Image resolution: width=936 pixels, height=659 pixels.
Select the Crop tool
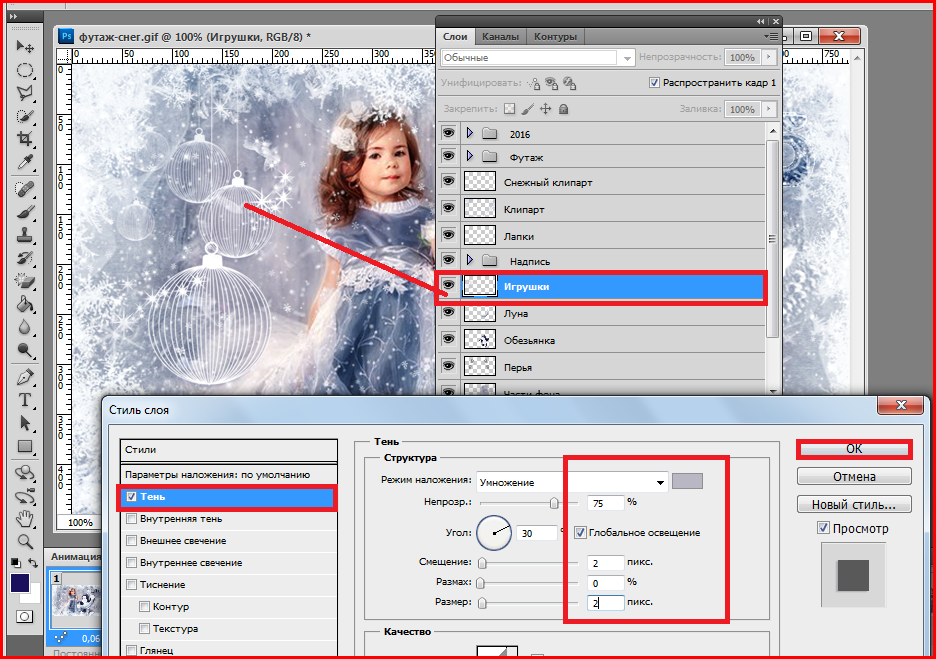click(25, 139)
